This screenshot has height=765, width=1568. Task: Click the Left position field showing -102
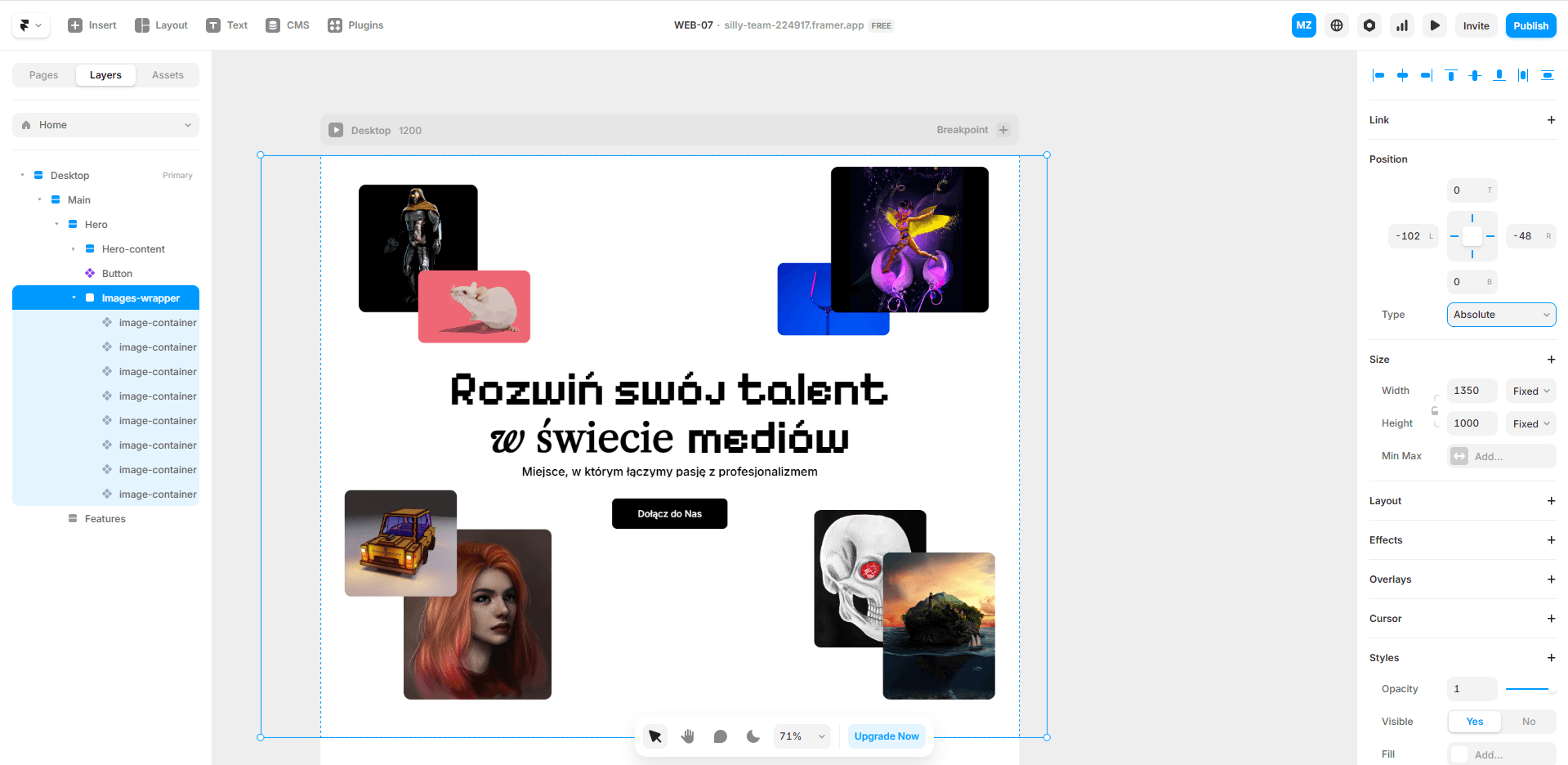(x=1414, y=236)
